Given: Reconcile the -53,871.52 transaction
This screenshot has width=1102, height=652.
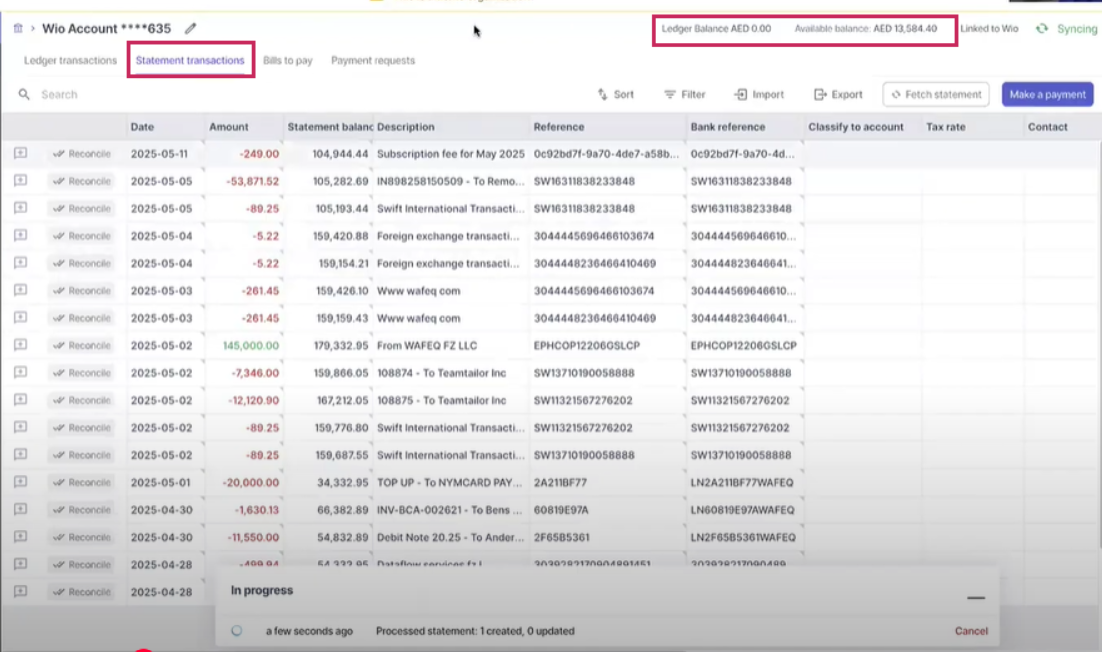Looking at the screenshot, I should tap(82, 181).
